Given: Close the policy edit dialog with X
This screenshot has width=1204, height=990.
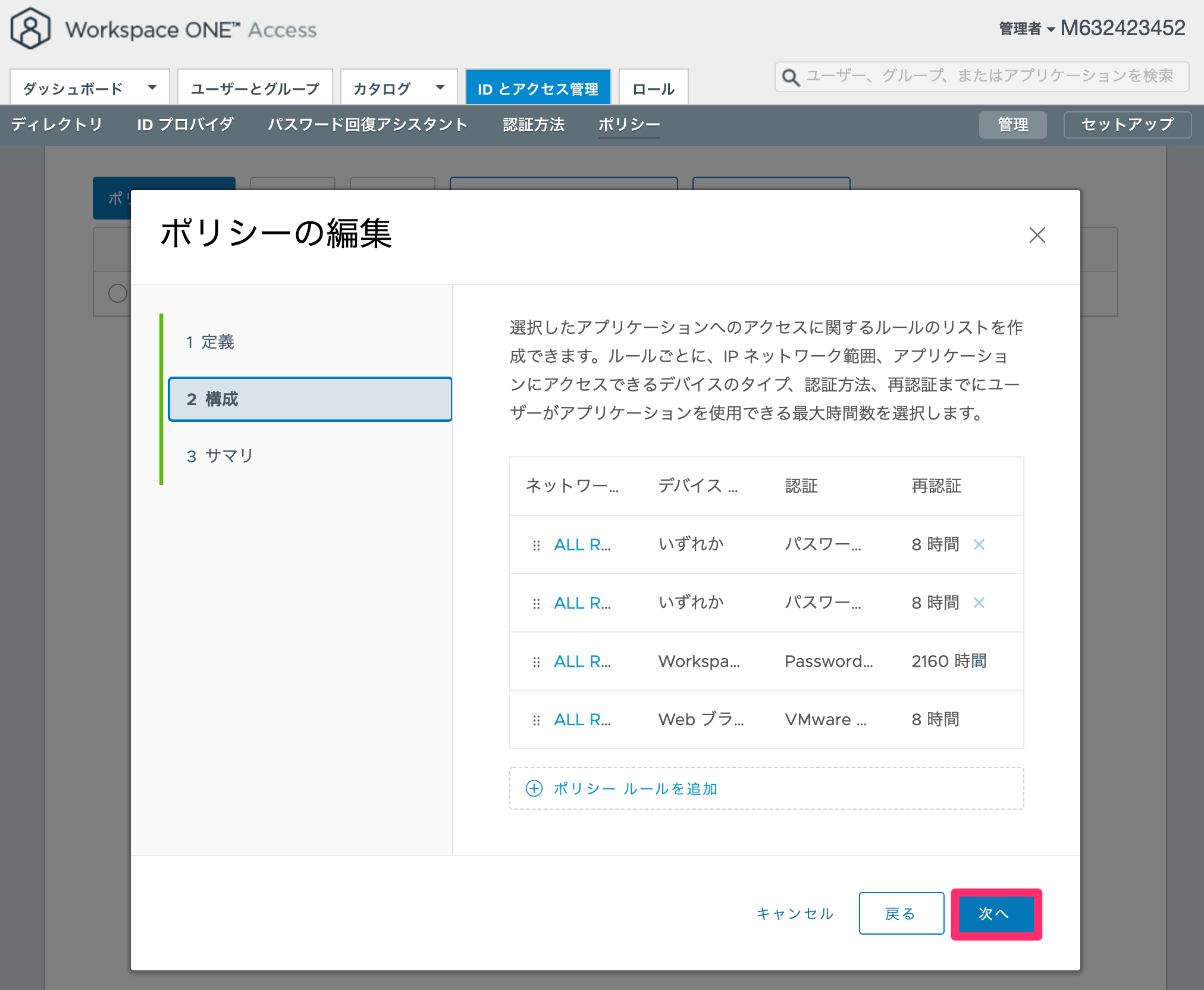Looking at the screenshot, I should [1037, 235].
